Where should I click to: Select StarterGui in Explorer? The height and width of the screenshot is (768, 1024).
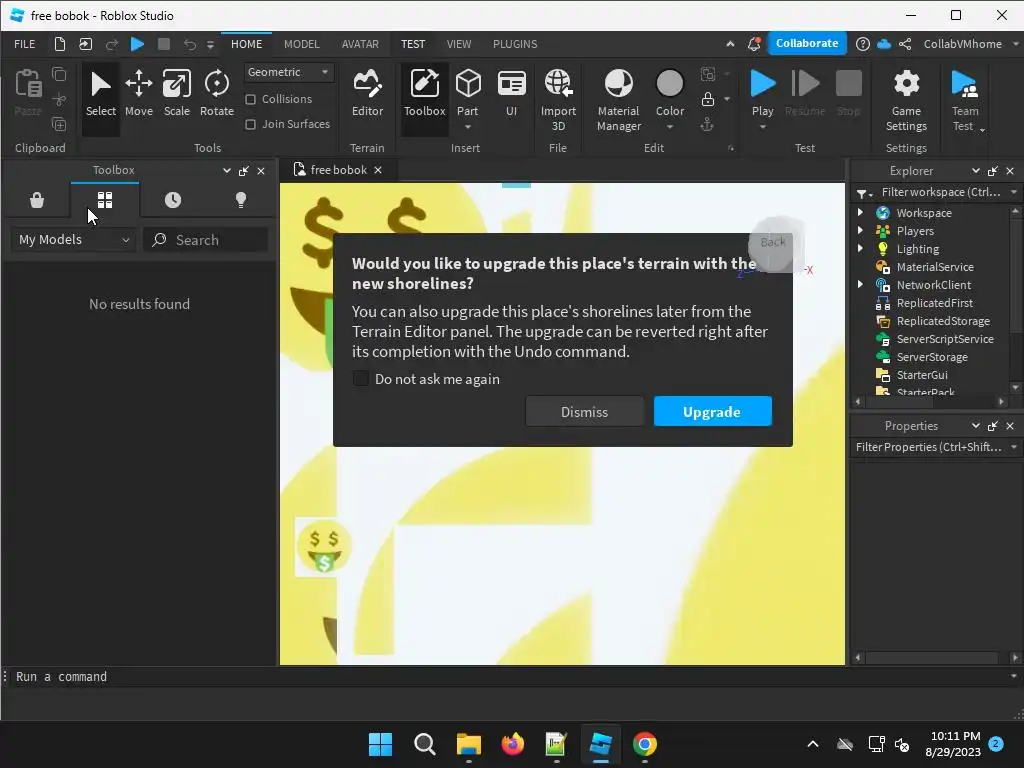click(921, 375)
